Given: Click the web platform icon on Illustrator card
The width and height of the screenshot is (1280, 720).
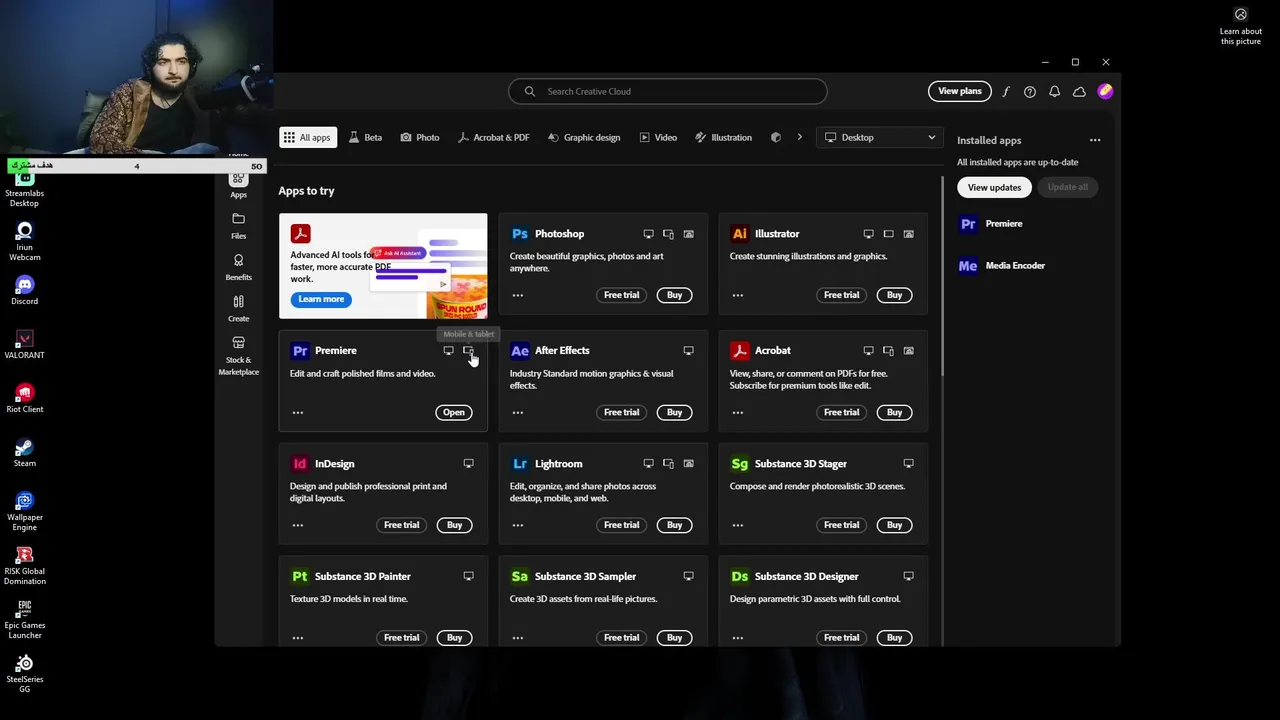Looking at the screenshot, I should tap(908, 234).
